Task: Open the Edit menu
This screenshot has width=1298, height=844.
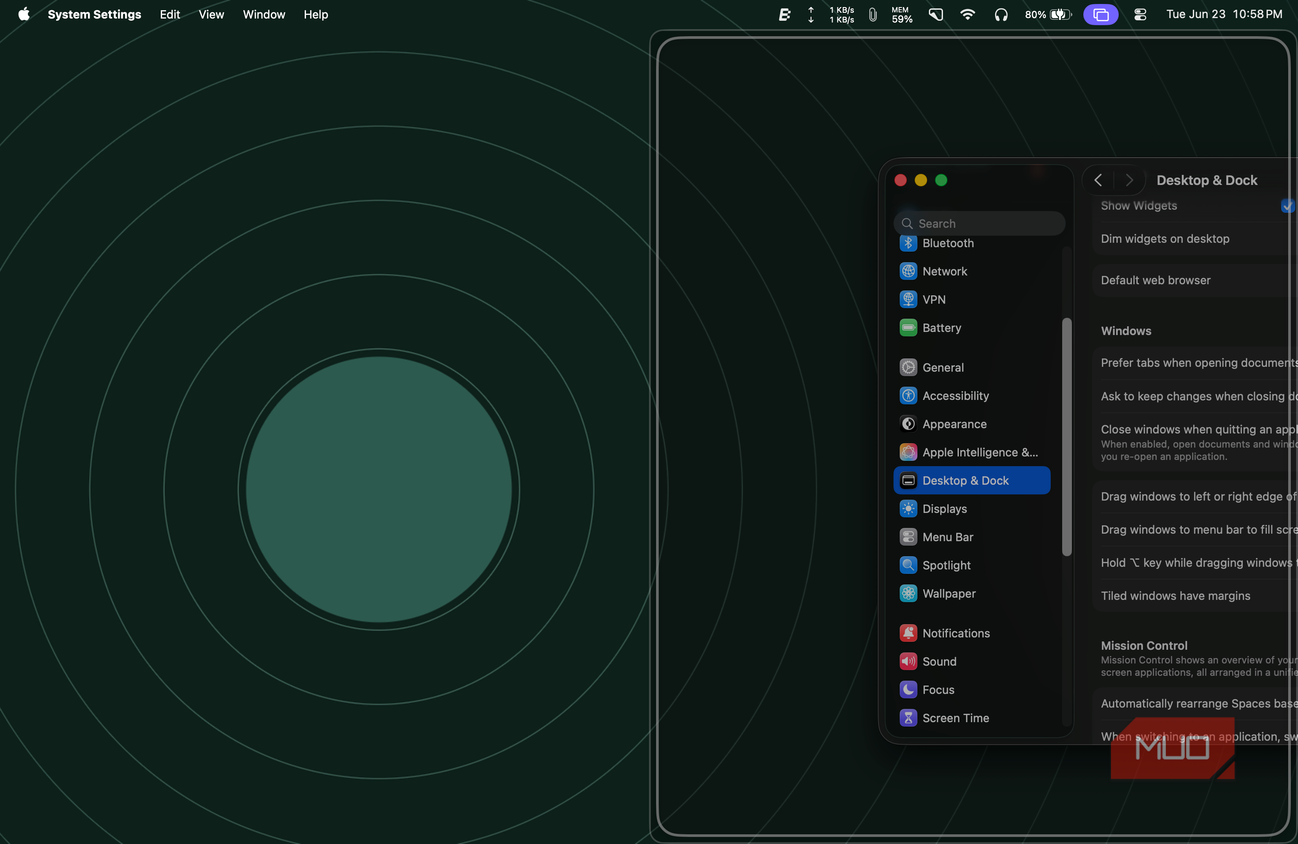Action: pos(170,15)
